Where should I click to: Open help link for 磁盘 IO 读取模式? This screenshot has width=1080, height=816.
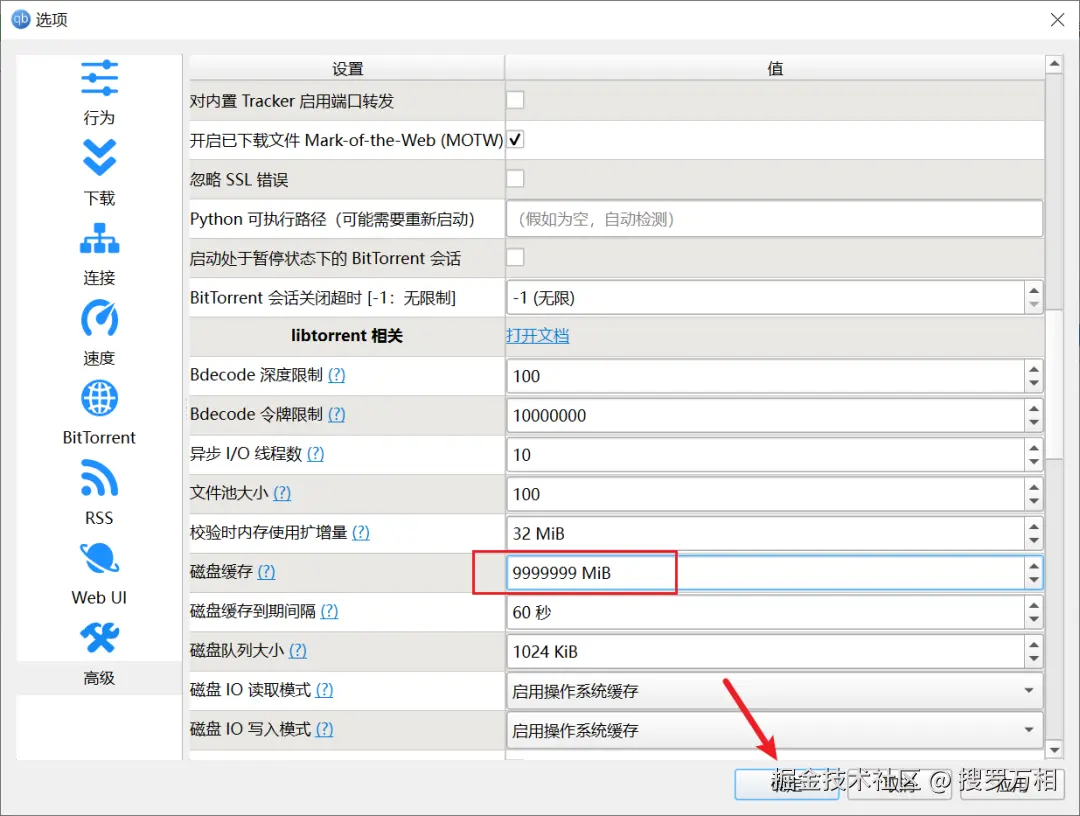[324, 689]
